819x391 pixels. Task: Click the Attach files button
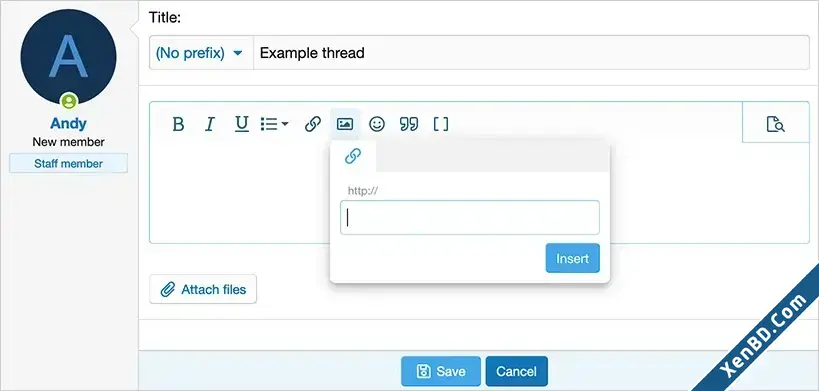[x=203, y=289]
